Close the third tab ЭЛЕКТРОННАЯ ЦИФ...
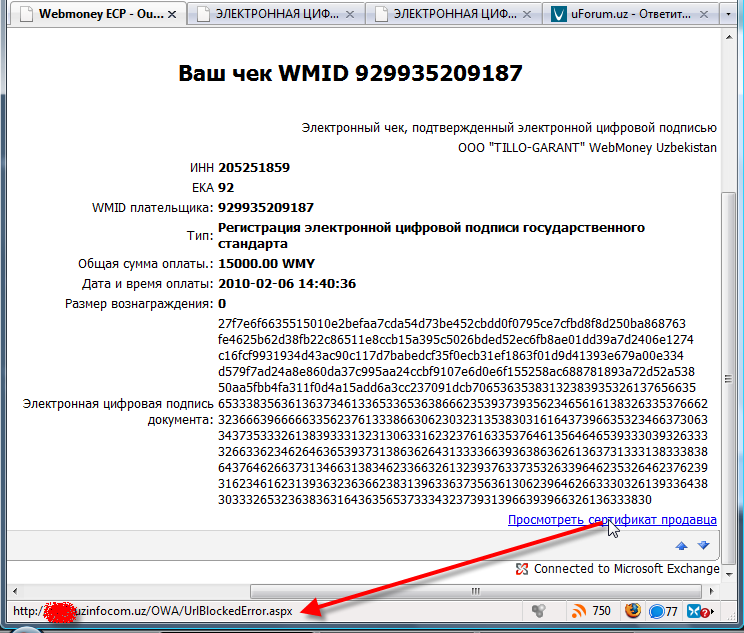The image size is (744, 633). (527, 15)
